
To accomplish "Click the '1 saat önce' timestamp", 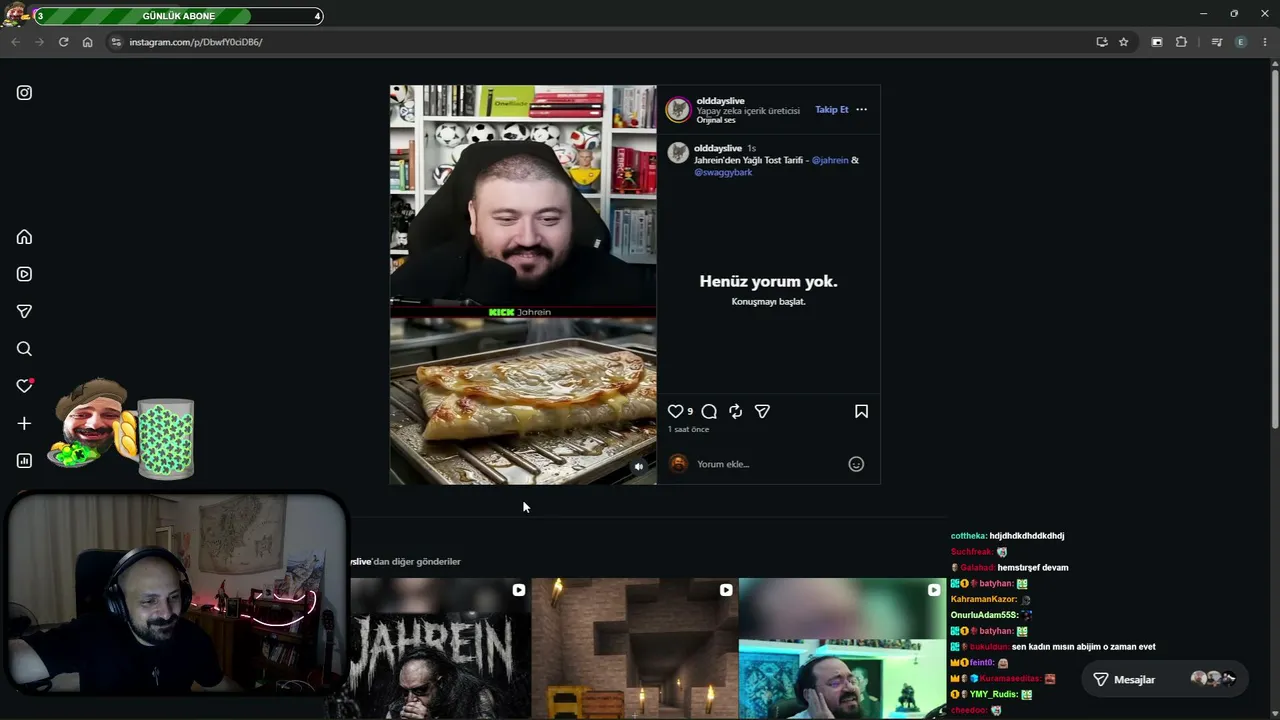I will 688,429.
